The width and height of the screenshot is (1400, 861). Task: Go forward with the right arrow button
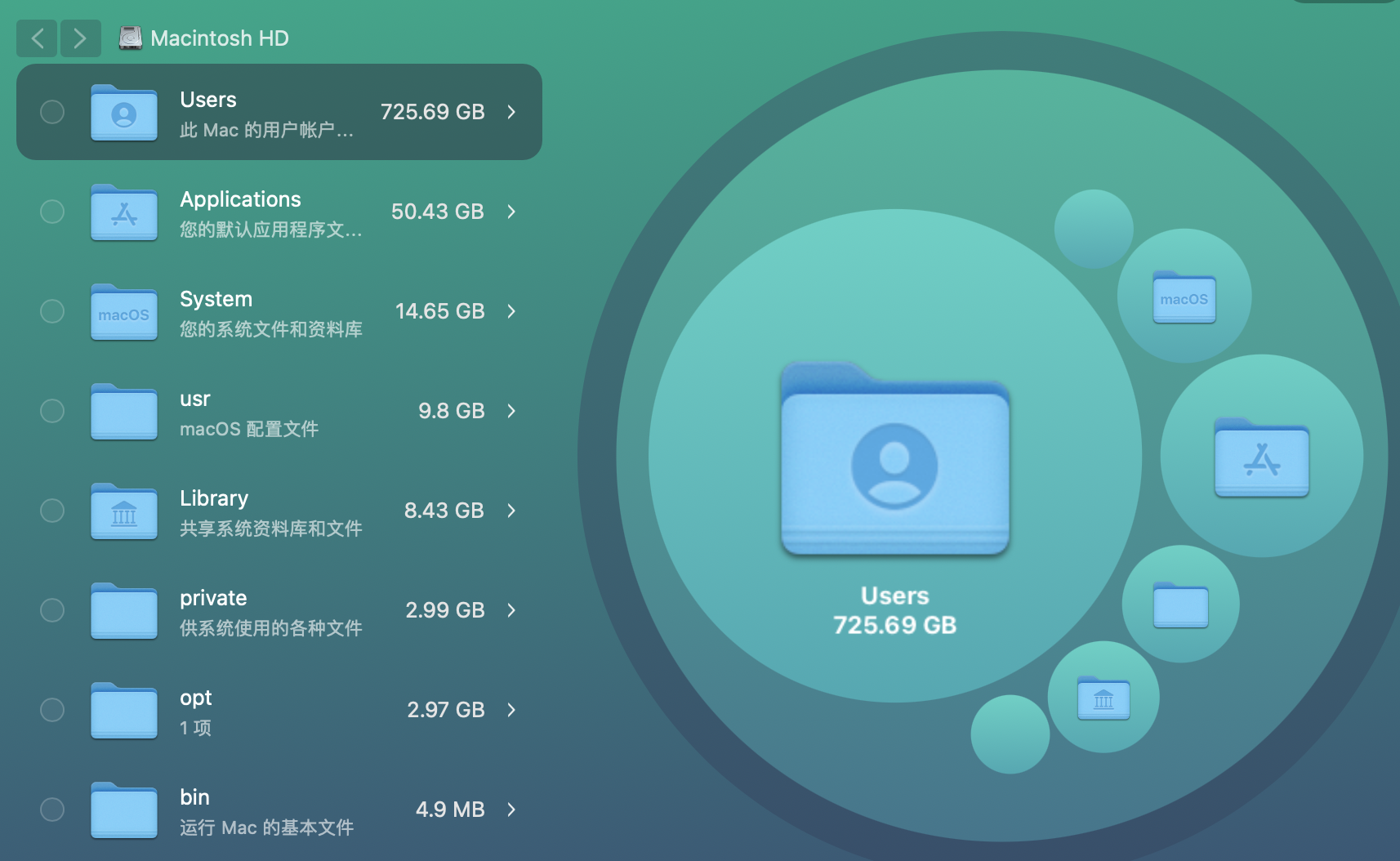[80, 38]
